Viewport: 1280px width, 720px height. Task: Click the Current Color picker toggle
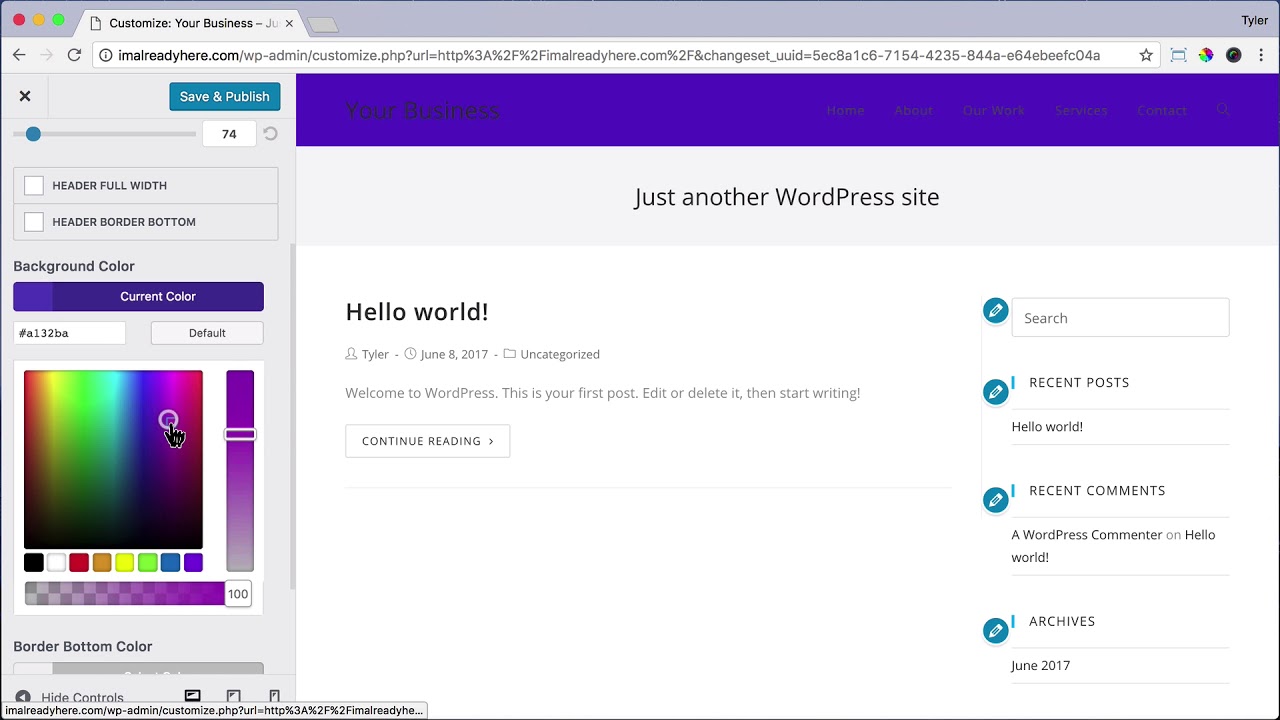(138, 296)
